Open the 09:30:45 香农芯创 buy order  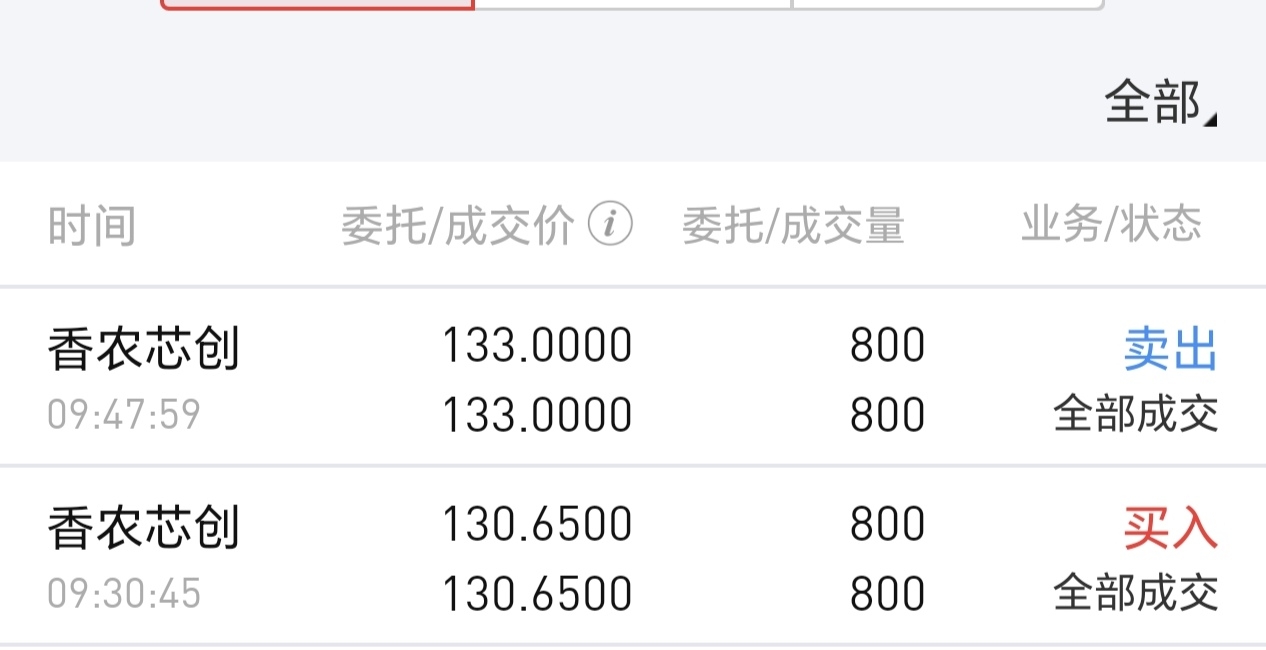click(x=633, y=556)
